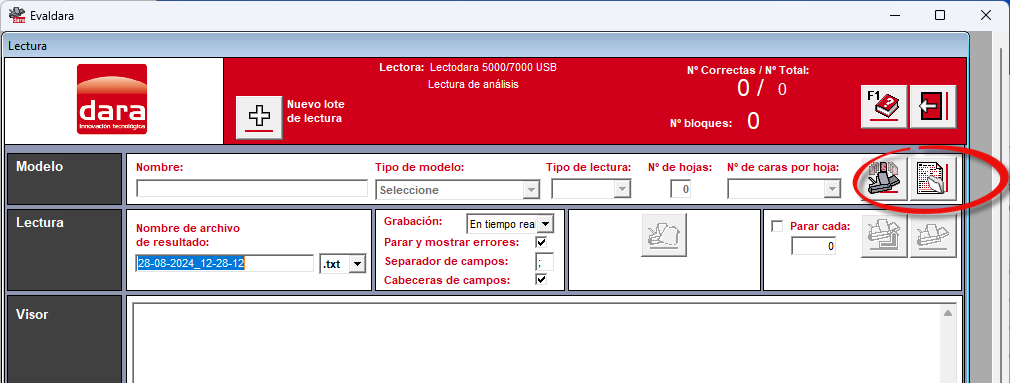This screenshot has height=383, width=1010.
Task: Click the Lectodara 5000/7000 USB text
Action: click(x=493, y=67)
